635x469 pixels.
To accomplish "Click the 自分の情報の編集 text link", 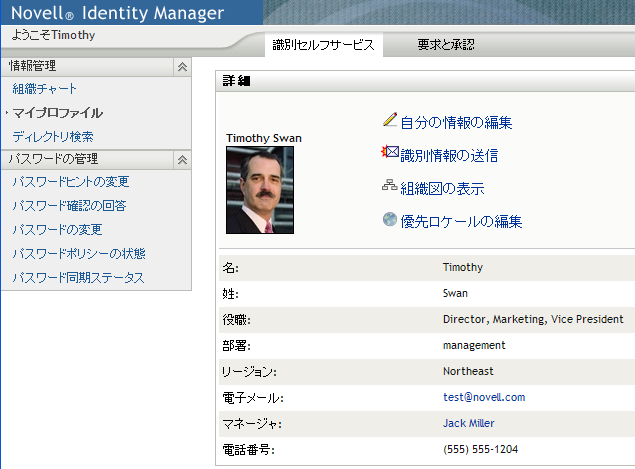I will 456,123.
